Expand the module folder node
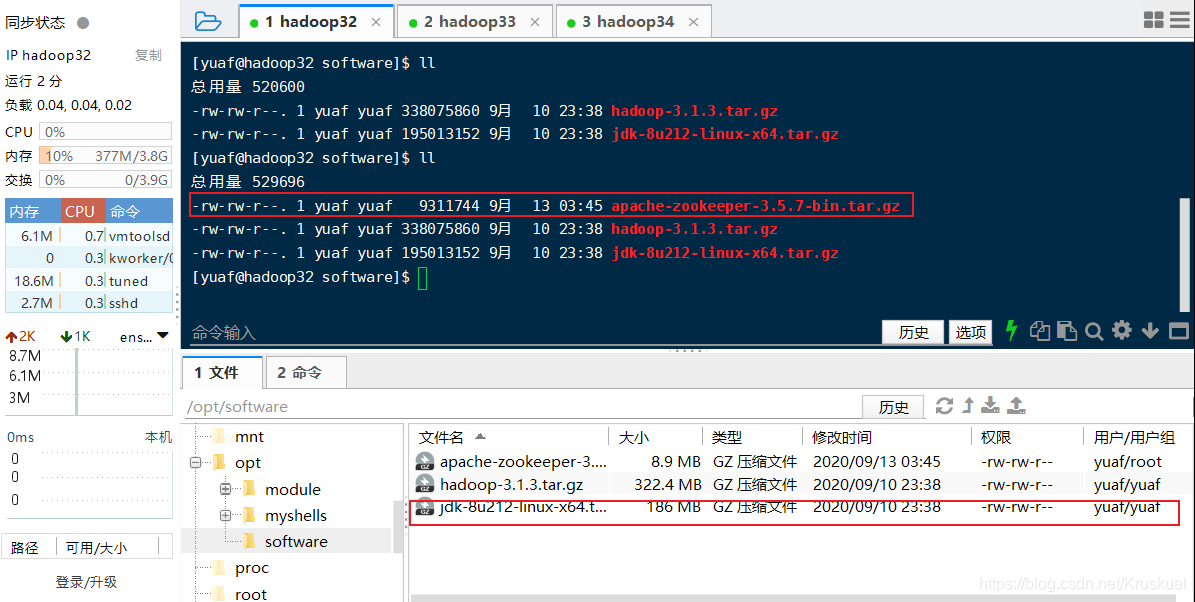Image resolution: width=1195 pixels, height=602 pixels. (226, 489)
